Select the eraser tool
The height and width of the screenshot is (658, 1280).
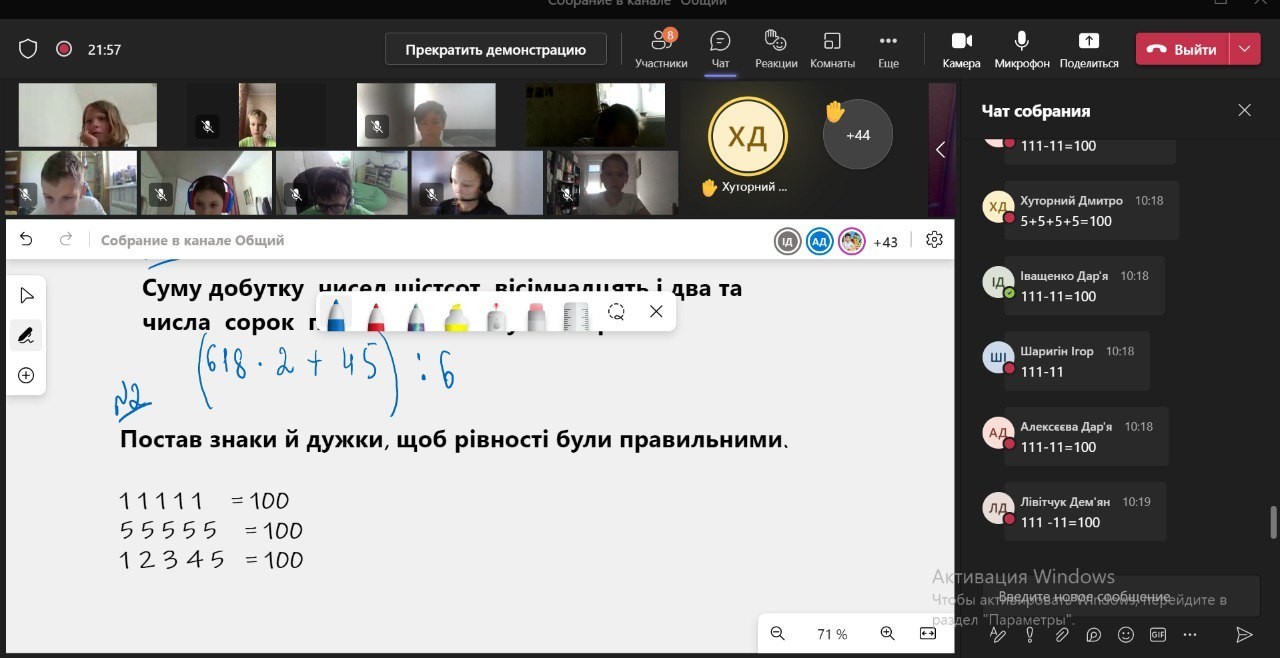[535, 316]
